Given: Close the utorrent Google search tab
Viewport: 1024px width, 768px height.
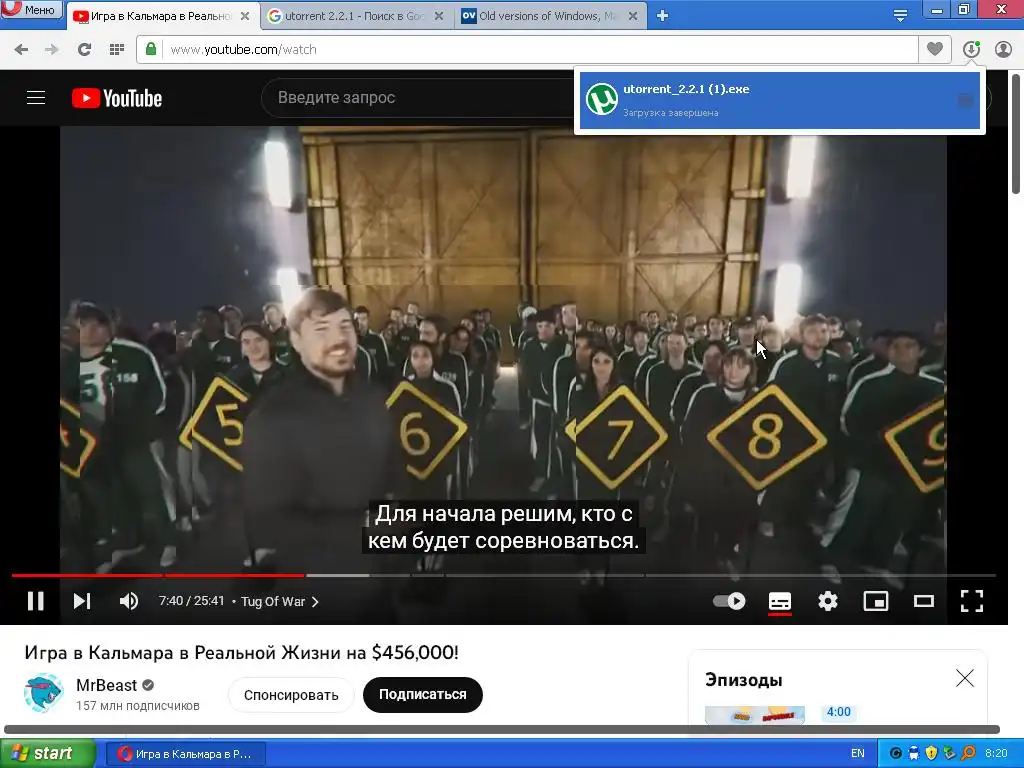Looking at the screenshot, I should 440,16.
